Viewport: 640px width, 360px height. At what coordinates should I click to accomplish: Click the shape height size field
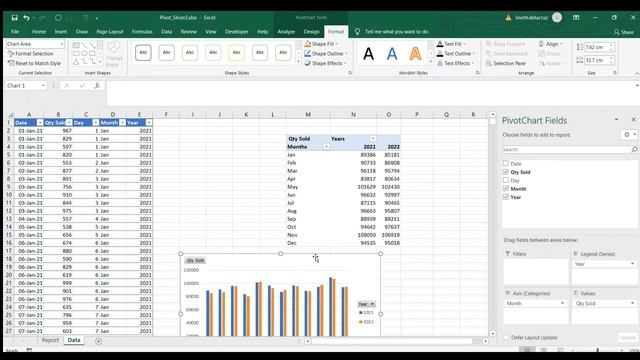[596, 47]
